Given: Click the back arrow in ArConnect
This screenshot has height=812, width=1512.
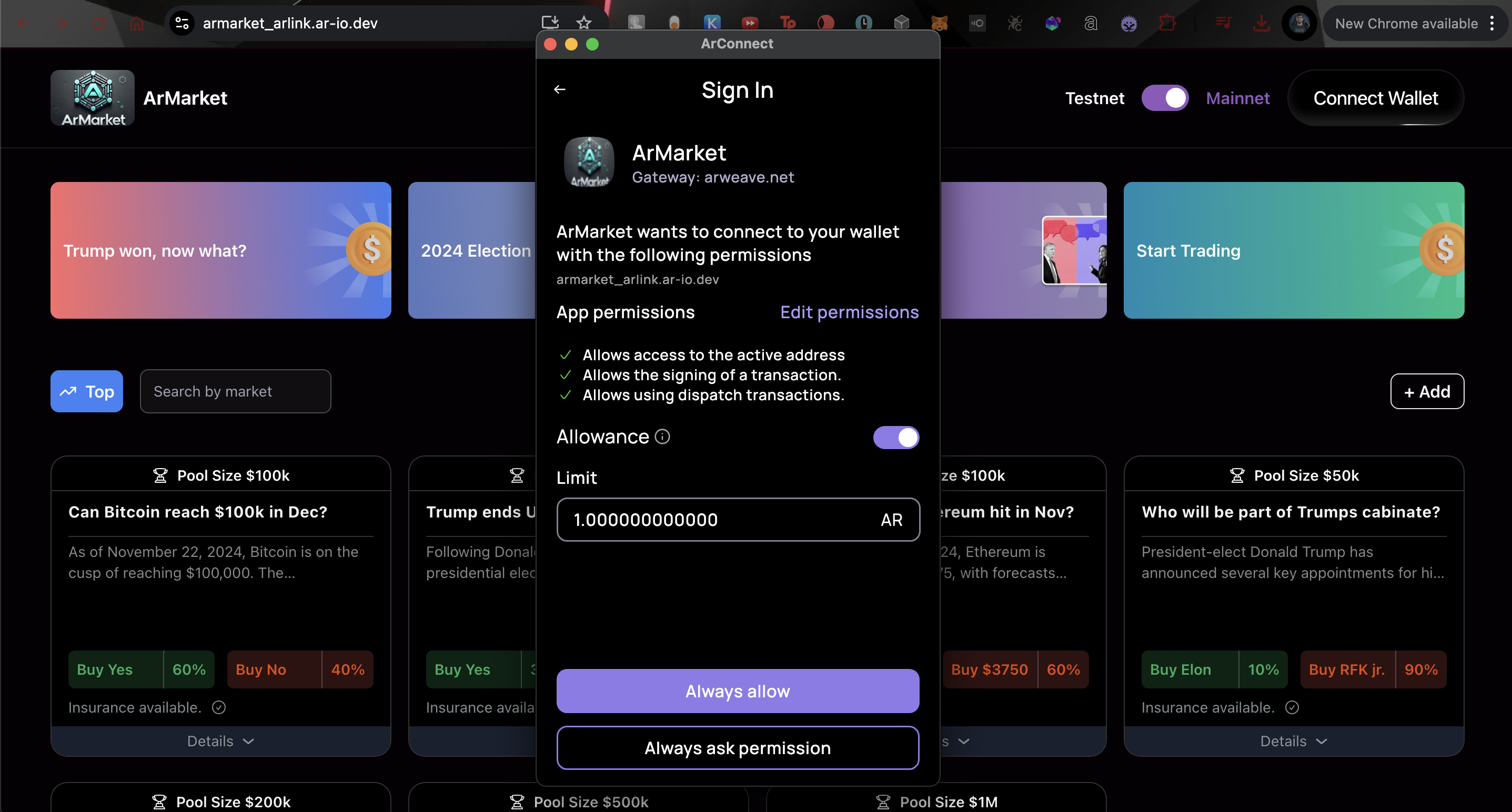Looking at the screenshot, I should pyautogui.click(x=559, y=89).
